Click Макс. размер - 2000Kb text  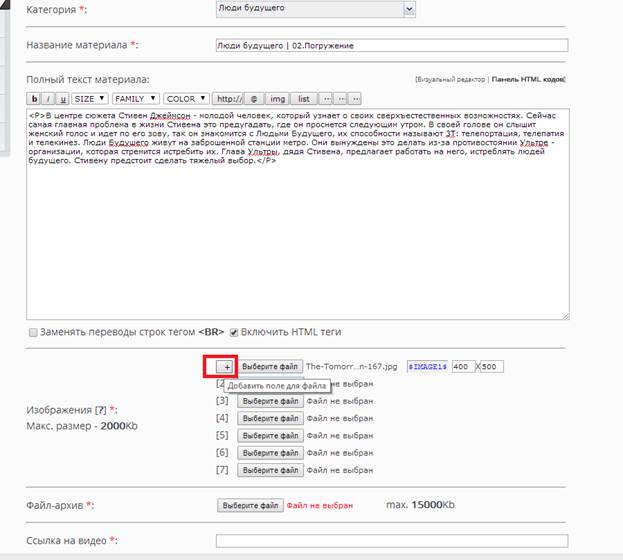[82, 426]
